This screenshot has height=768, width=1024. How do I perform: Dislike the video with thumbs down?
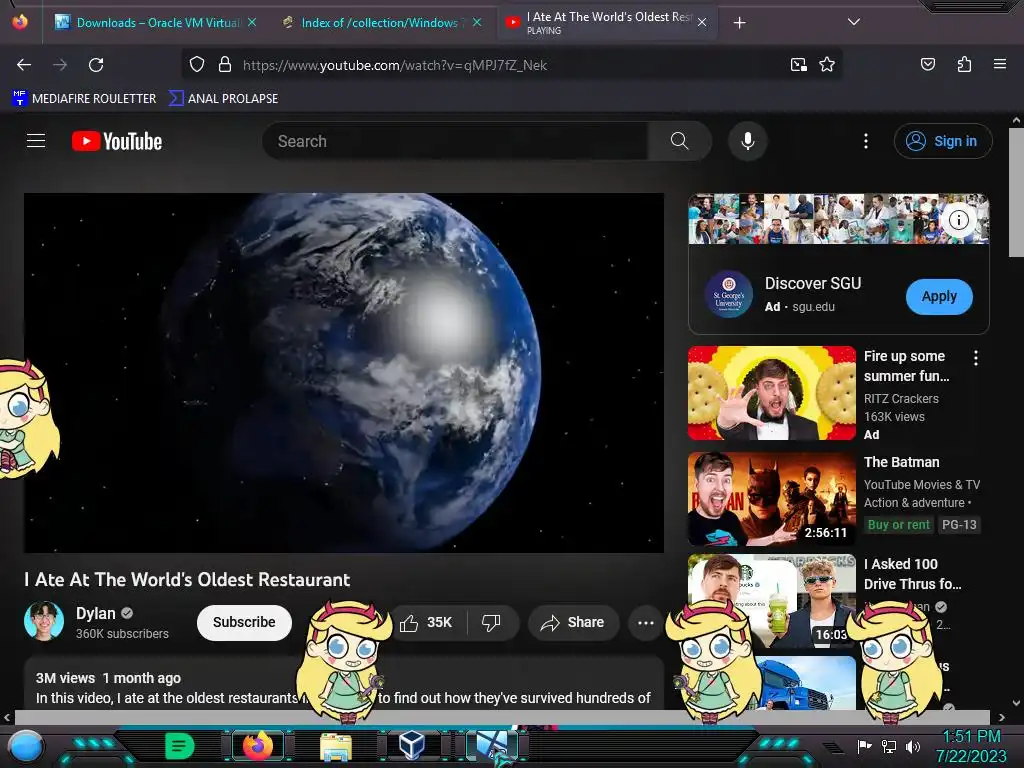point(491,622)
